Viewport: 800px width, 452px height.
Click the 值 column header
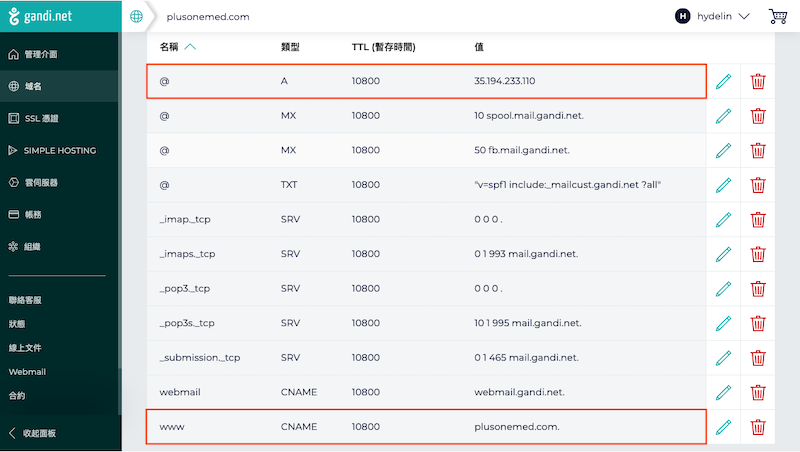479,47
